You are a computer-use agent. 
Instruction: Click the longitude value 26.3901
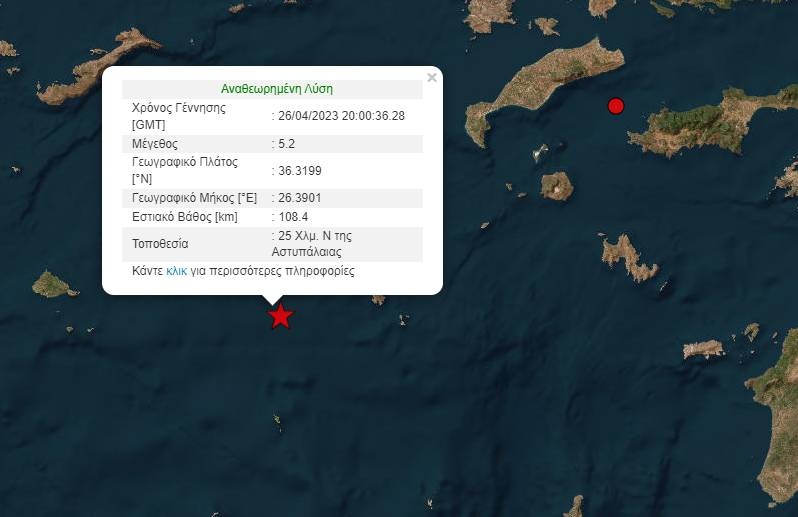(299, 197)
